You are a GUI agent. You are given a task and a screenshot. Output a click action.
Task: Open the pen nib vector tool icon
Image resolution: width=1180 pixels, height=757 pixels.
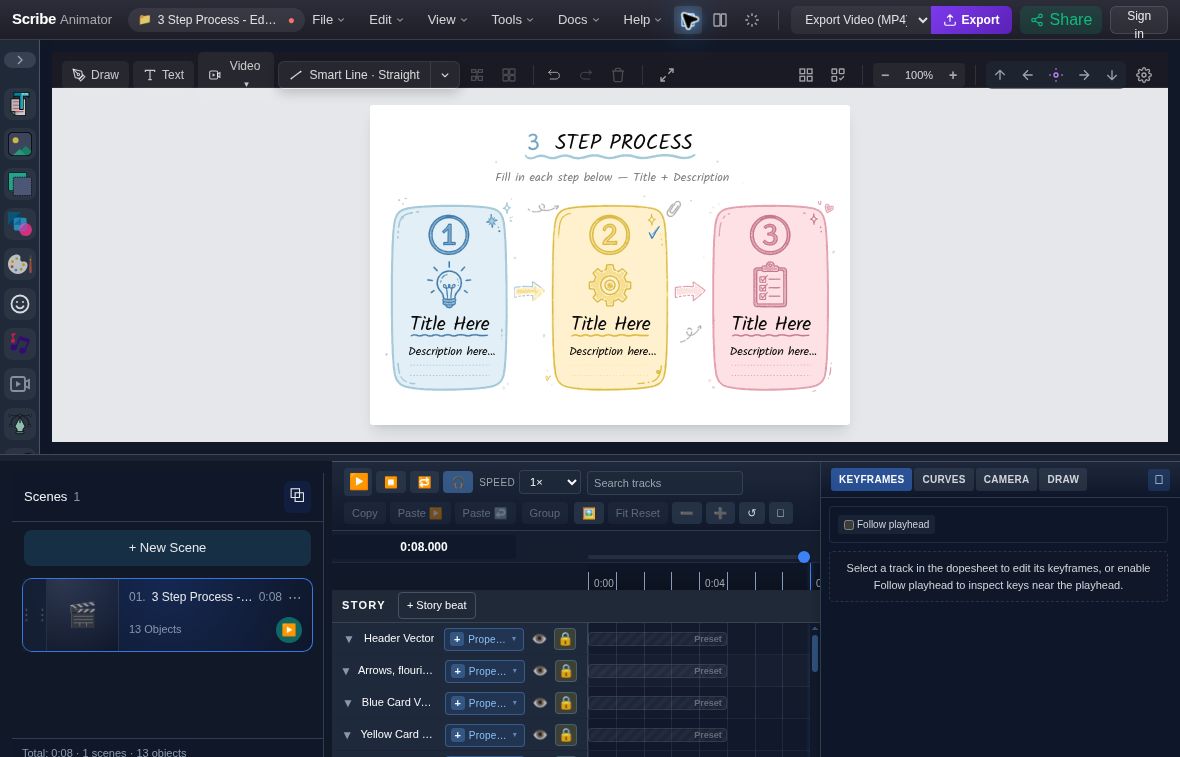(x=20, y=424)
